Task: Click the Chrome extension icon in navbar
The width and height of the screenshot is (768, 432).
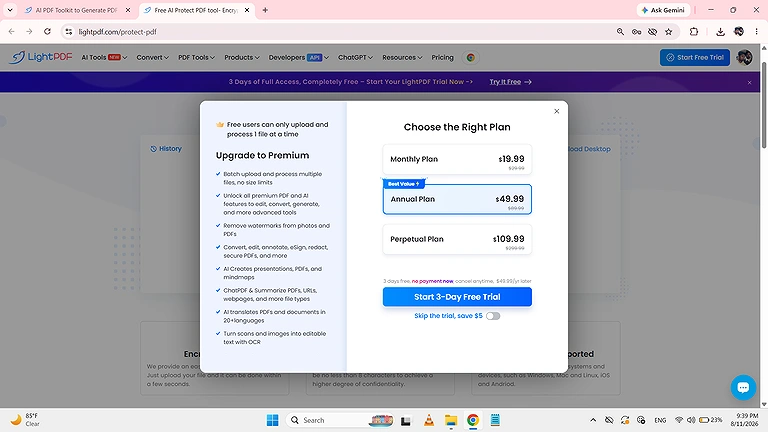Action: 471,57
